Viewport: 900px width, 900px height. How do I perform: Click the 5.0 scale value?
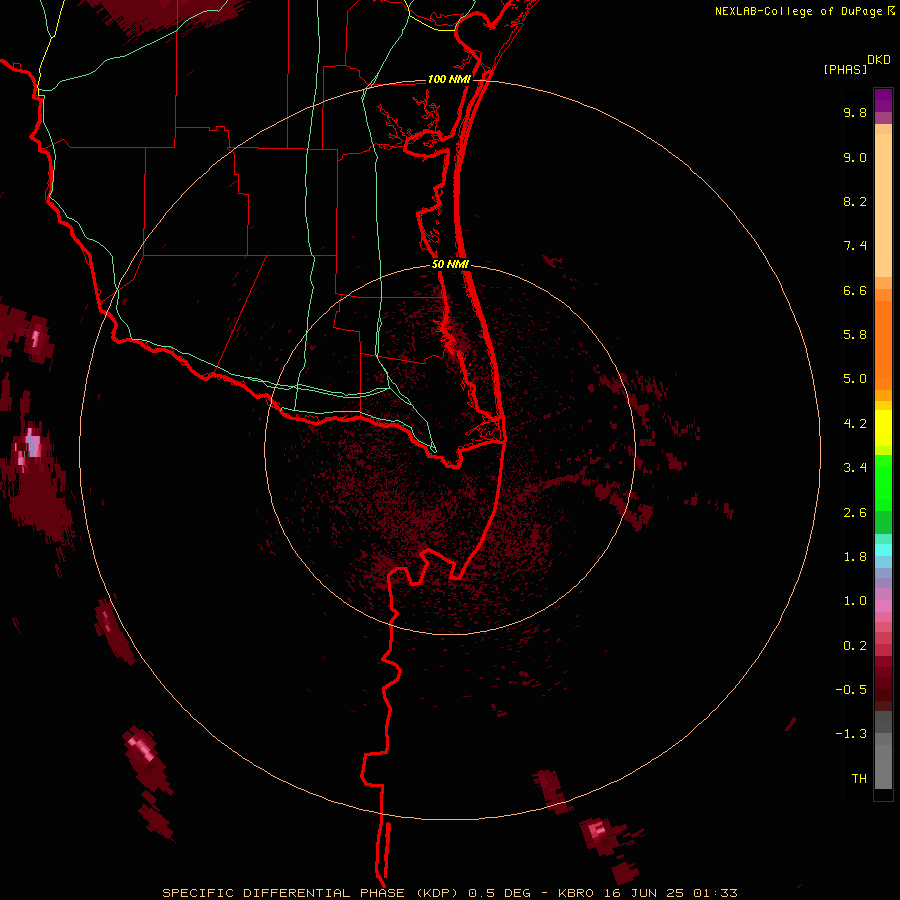coord(855,379)
